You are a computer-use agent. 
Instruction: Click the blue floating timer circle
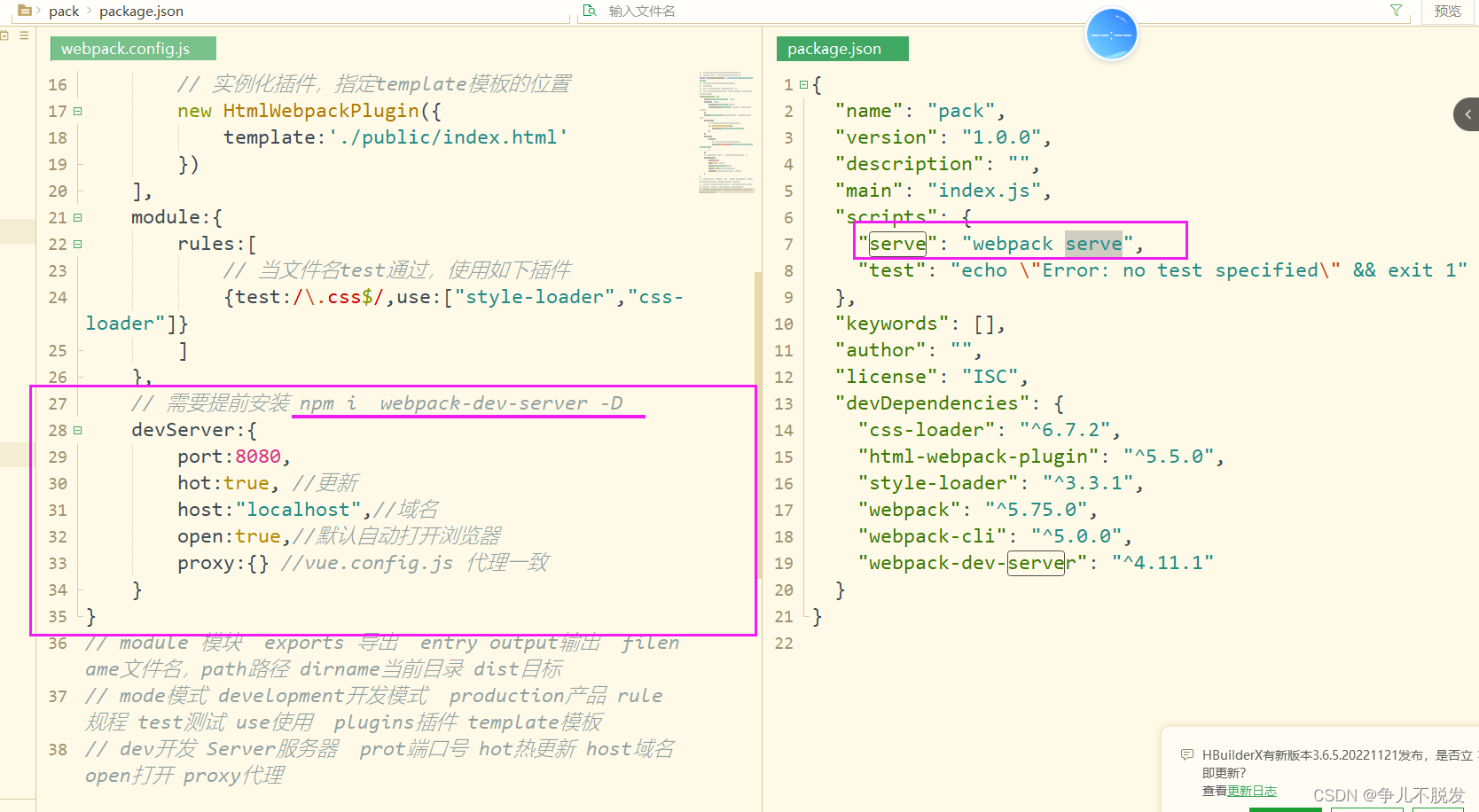coord(1111,35)
